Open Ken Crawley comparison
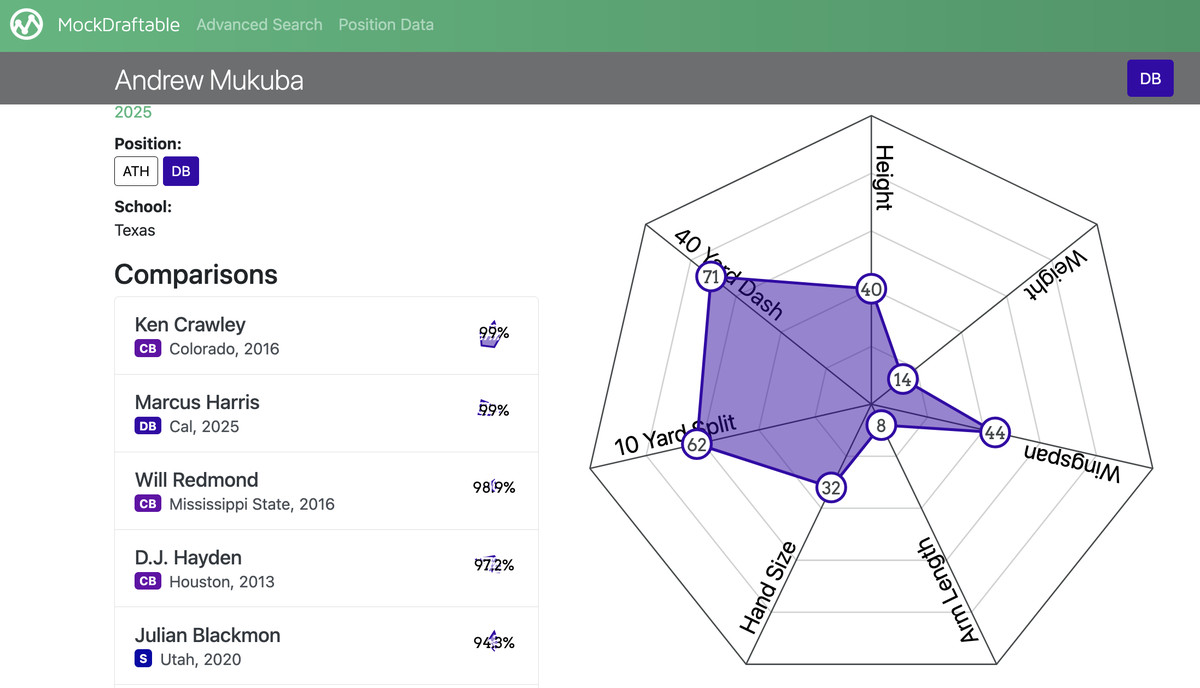Screen dimensions: 1200x688 coord(190,325)
